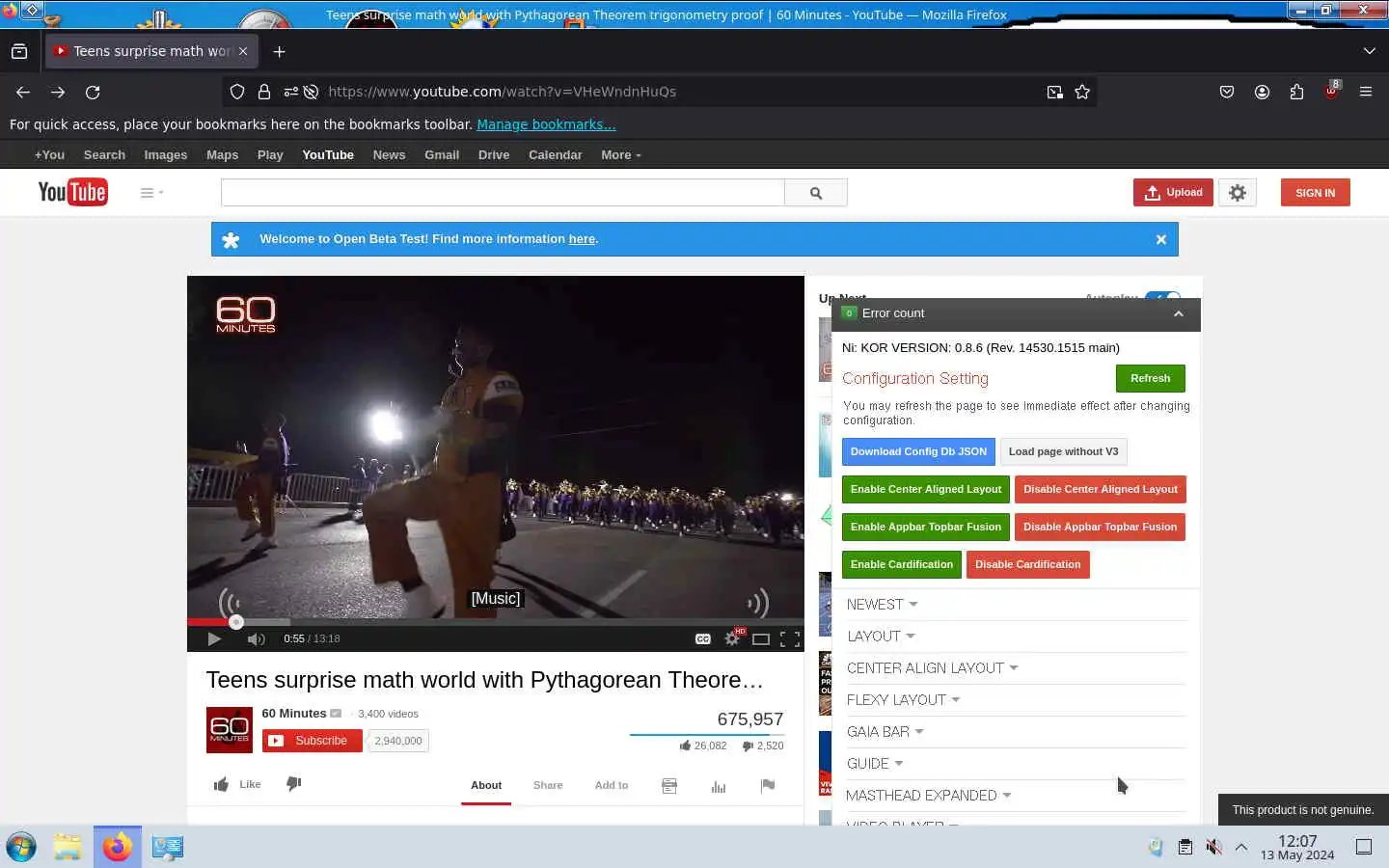Expand the LAYOUT section
The height and width of the screenshot is (868, 1389).
[881, 637]
